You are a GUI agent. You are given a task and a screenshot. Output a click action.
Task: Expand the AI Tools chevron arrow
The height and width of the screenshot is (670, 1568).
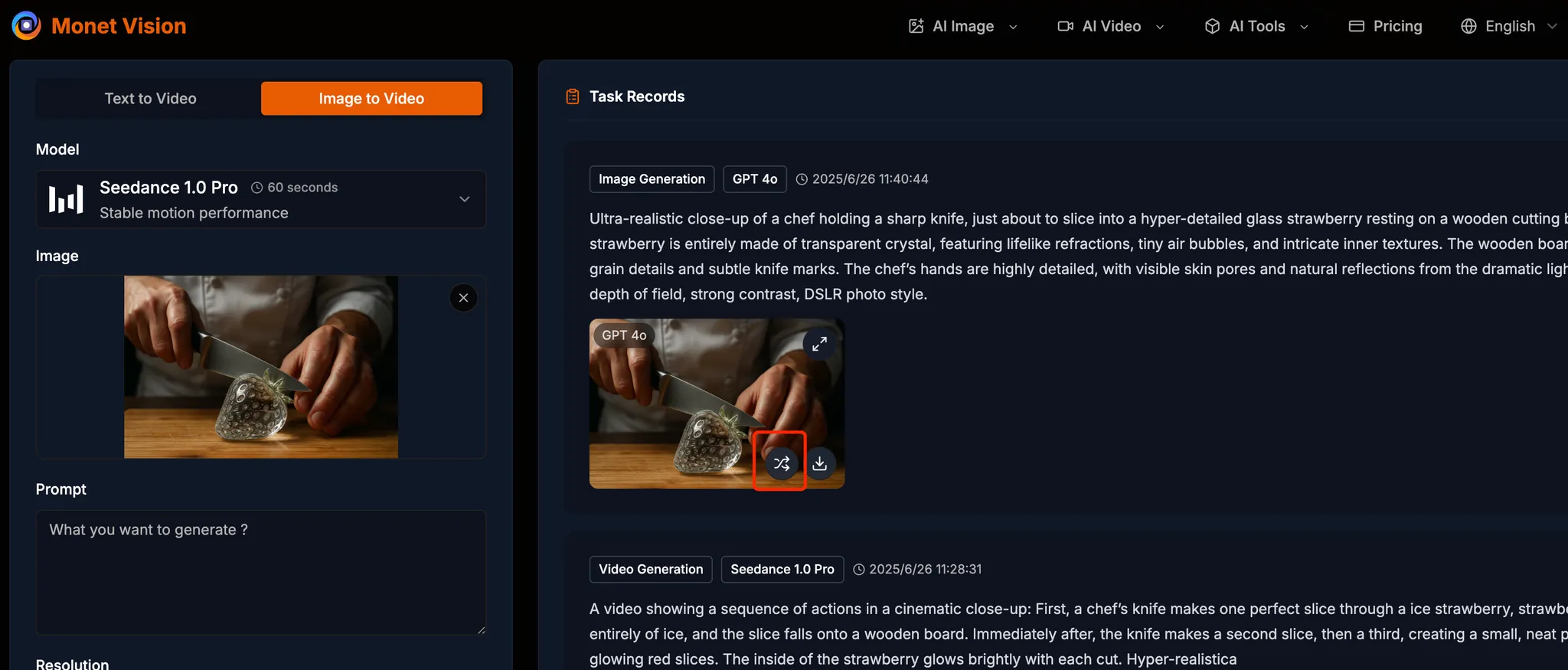click(x=1304, y=27)
